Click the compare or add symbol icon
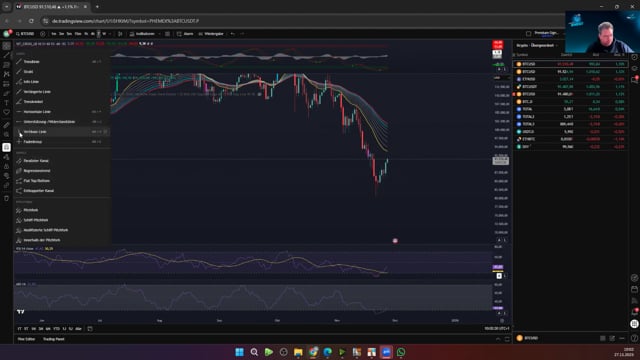640x360 pixels. [x=42, y=34]
